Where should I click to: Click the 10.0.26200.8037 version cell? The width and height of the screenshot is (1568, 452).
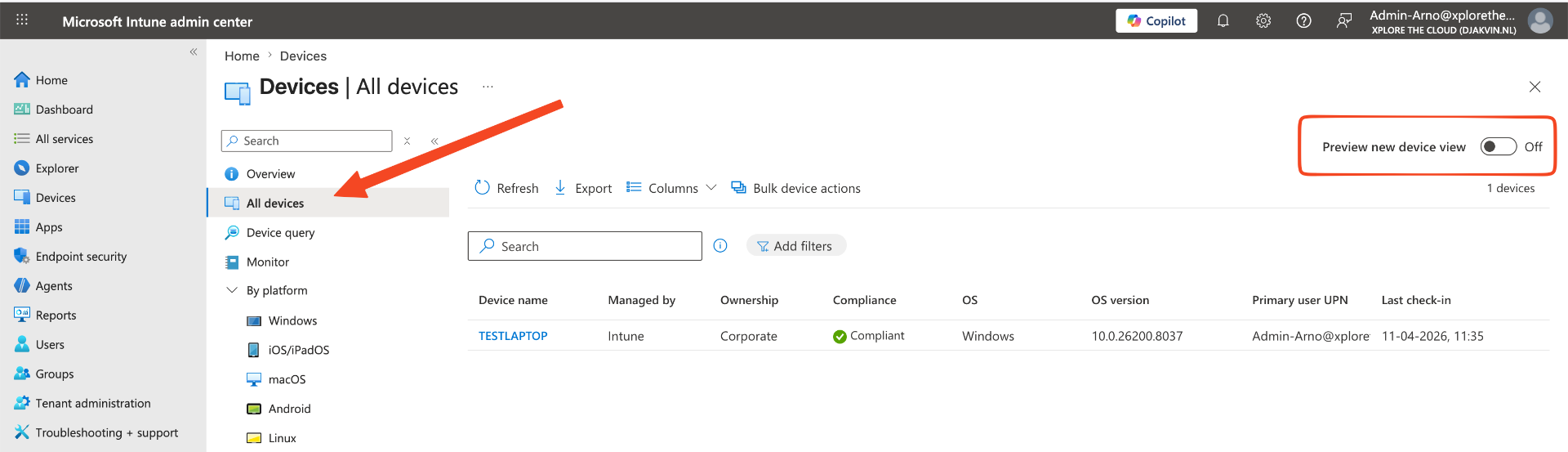[1137, 336]
